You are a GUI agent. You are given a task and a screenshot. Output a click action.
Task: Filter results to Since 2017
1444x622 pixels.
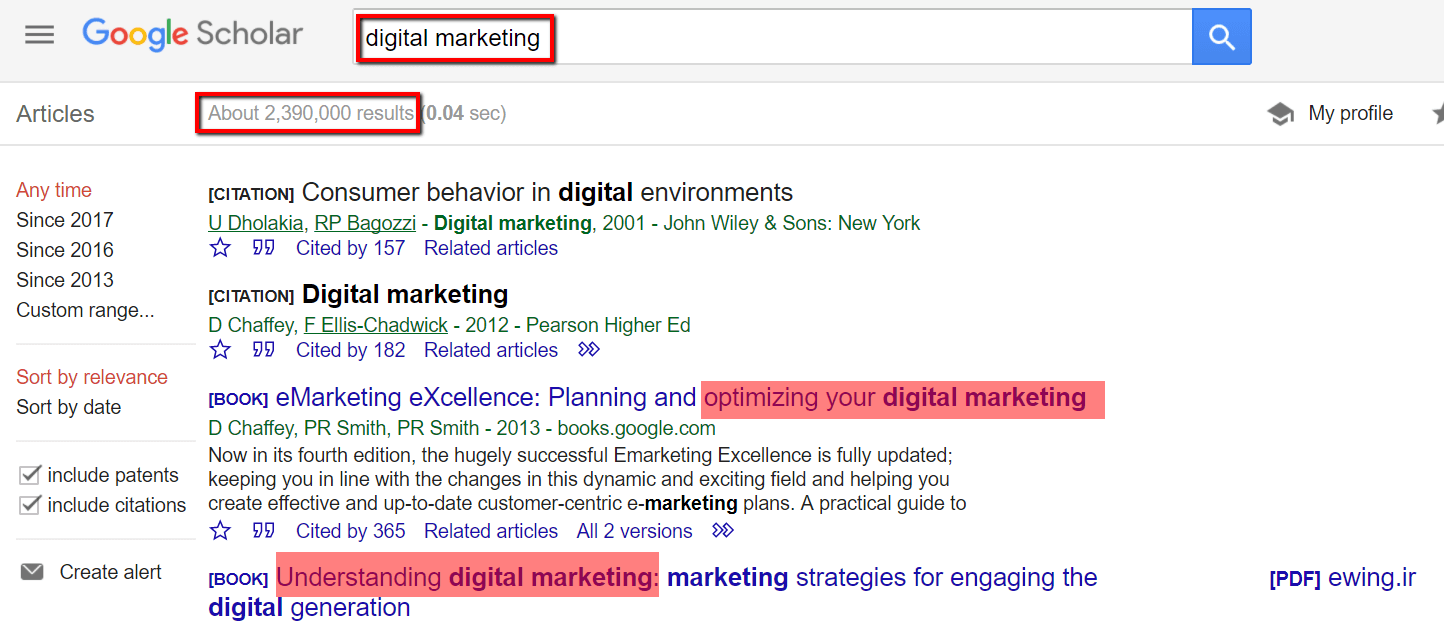(x=65, y=220)
